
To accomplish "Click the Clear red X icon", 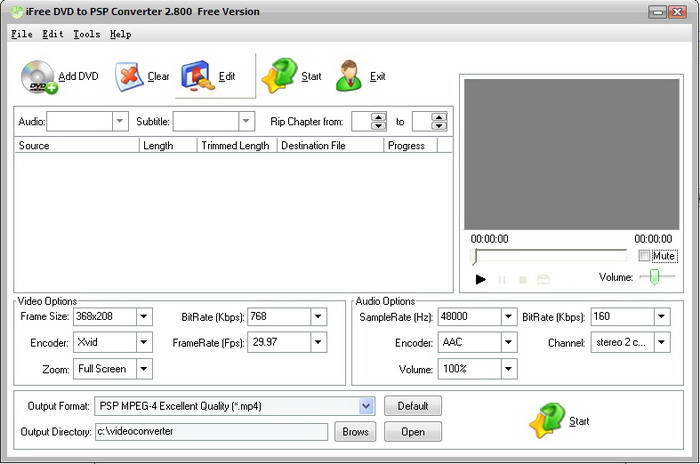I will [x=129, y=76].
